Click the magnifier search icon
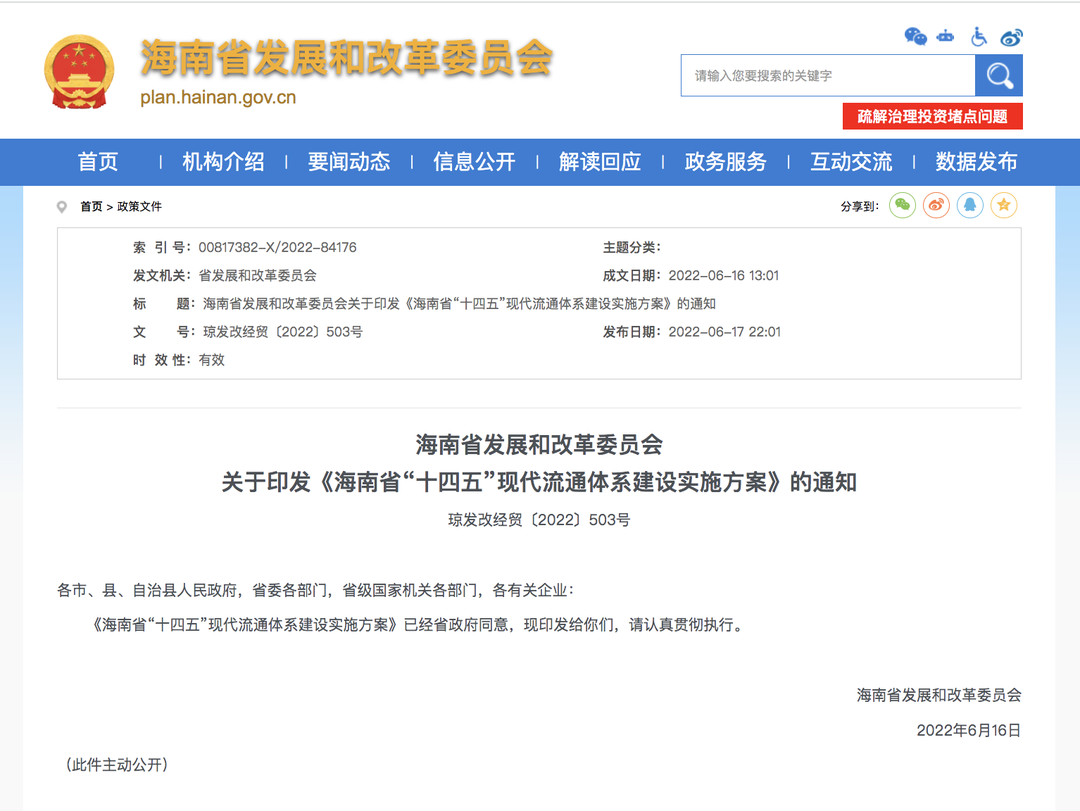Screen dimensions: 1080x811 pos(998,74)
